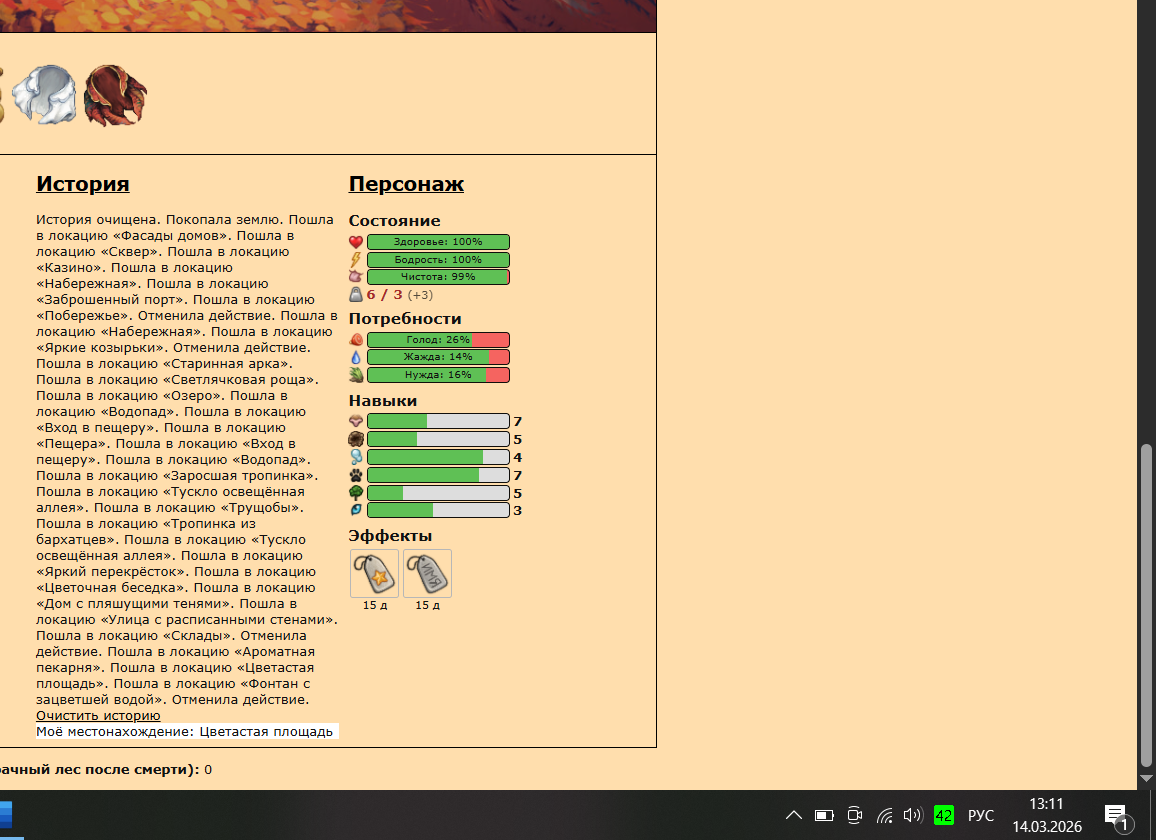This screenshot has width=1156, height=840.
Task: Click the 6 / 3 weight value
Action: (385, 294)
